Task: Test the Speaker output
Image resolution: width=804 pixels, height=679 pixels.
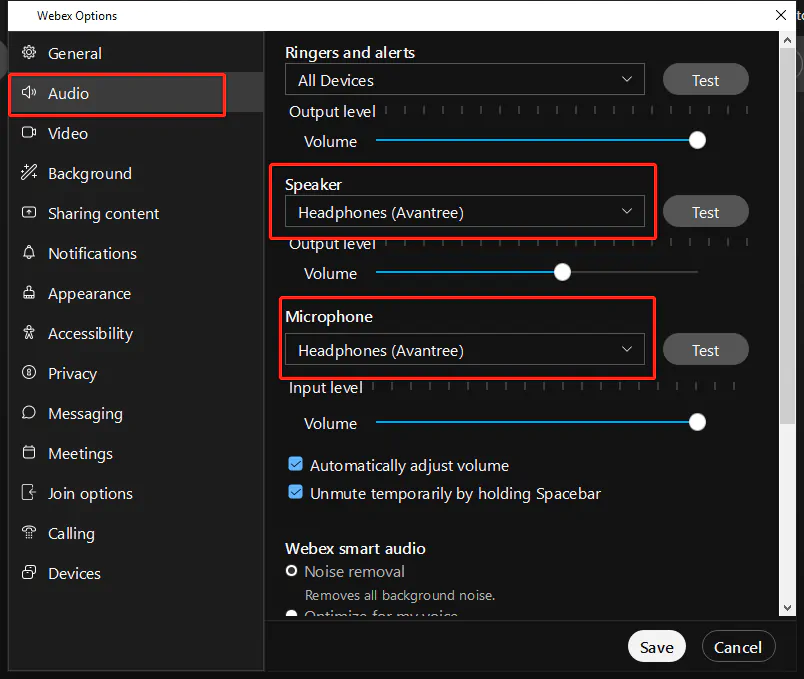Action: pyautogui.click(x=705, y=212)
